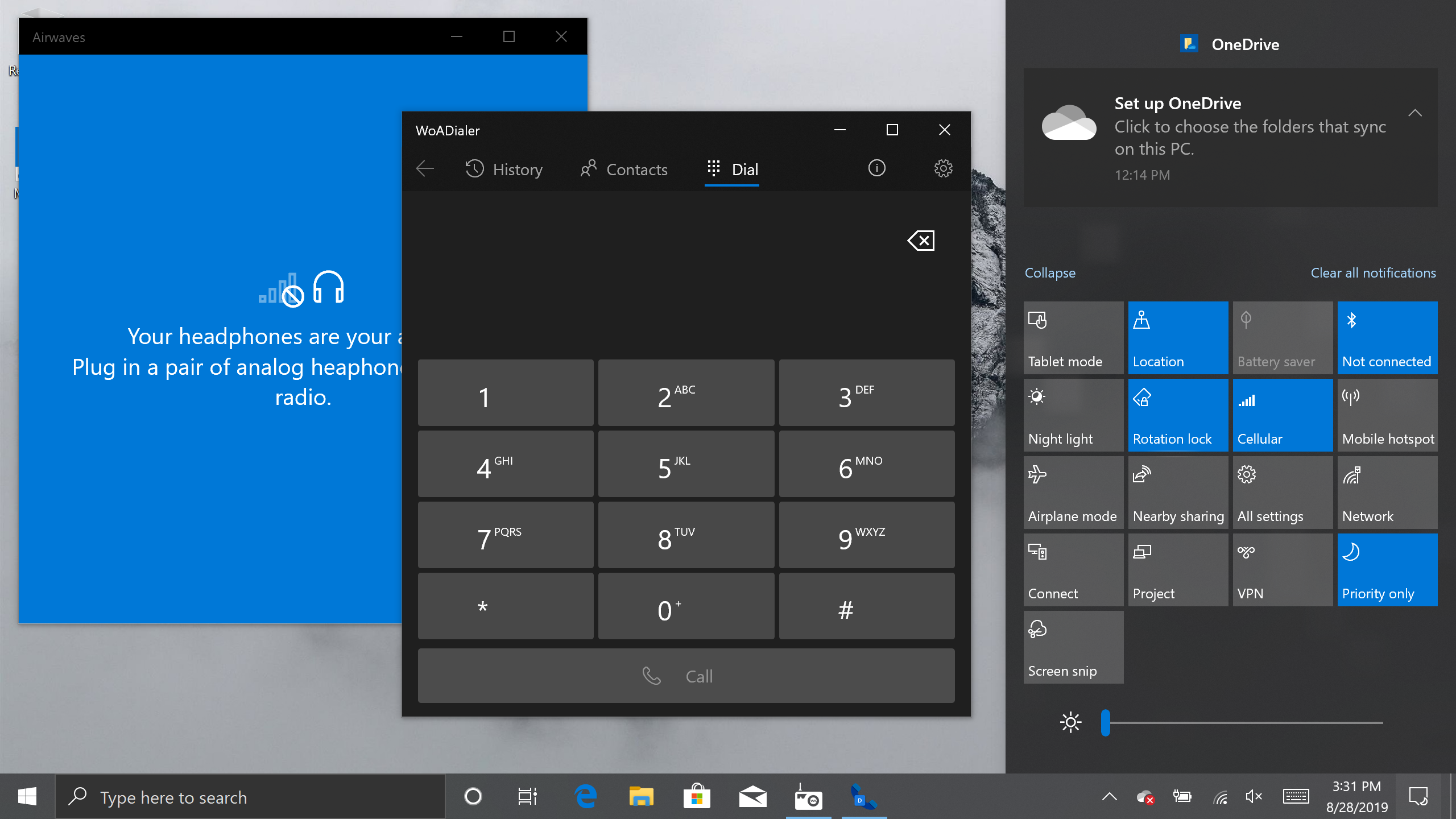Open the All settings tile

(x=1282, y=493)
